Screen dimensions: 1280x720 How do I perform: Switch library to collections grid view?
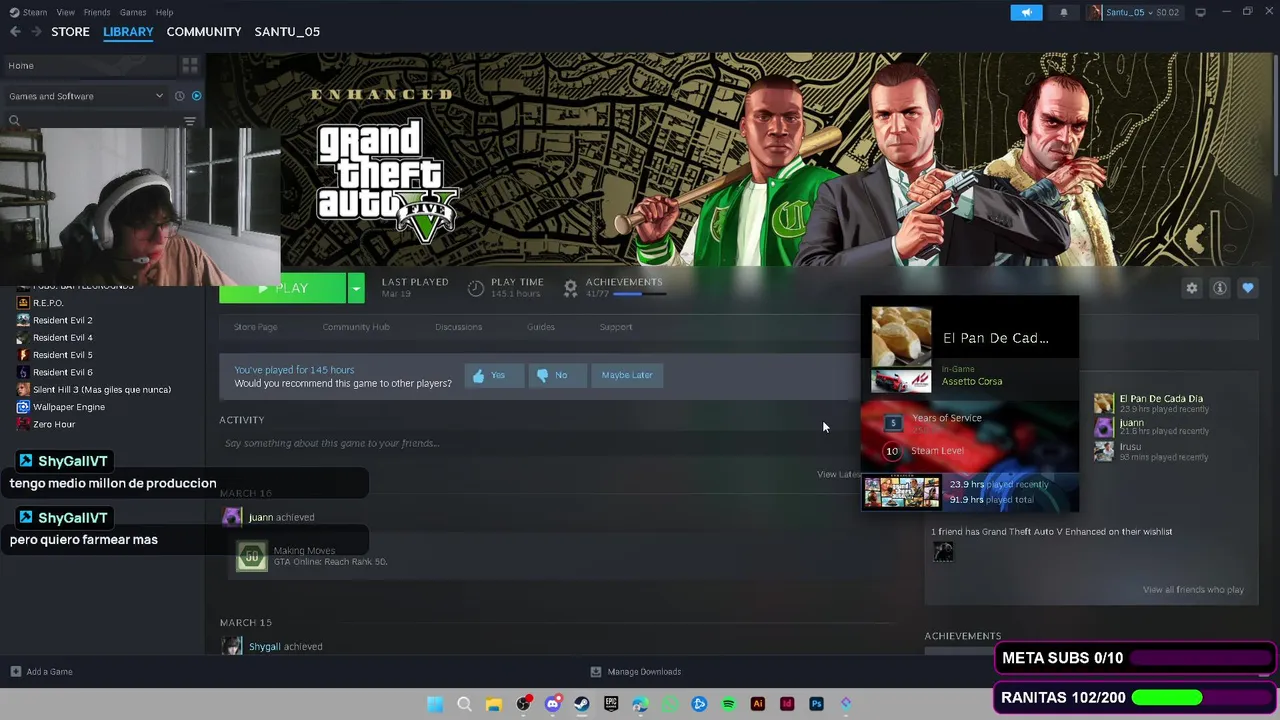pyautogui.click(x=190, y=65)
